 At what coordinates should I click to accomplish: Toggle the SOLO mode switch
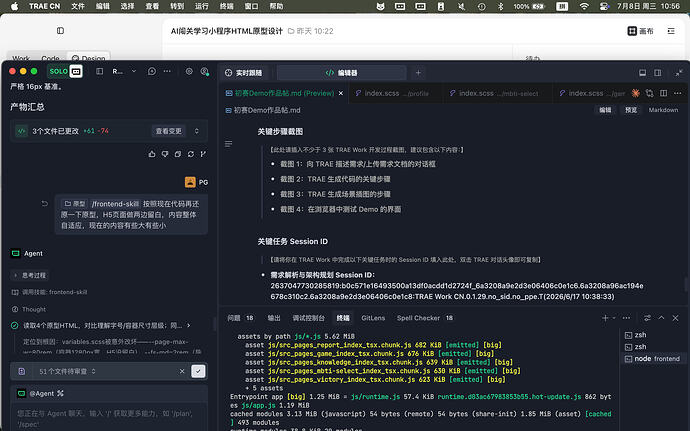[x=65, y=71]
